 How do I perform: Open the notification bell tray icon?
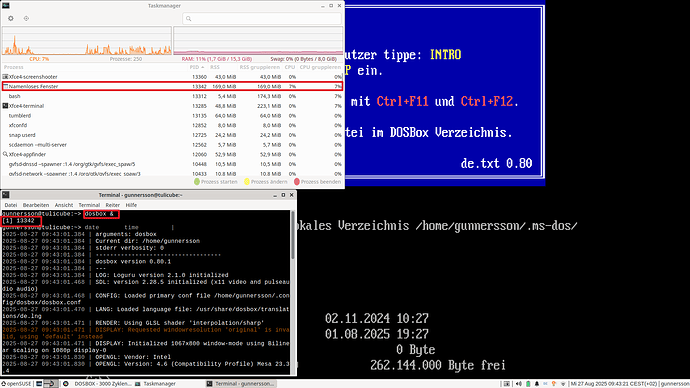[x=537, y=384]
